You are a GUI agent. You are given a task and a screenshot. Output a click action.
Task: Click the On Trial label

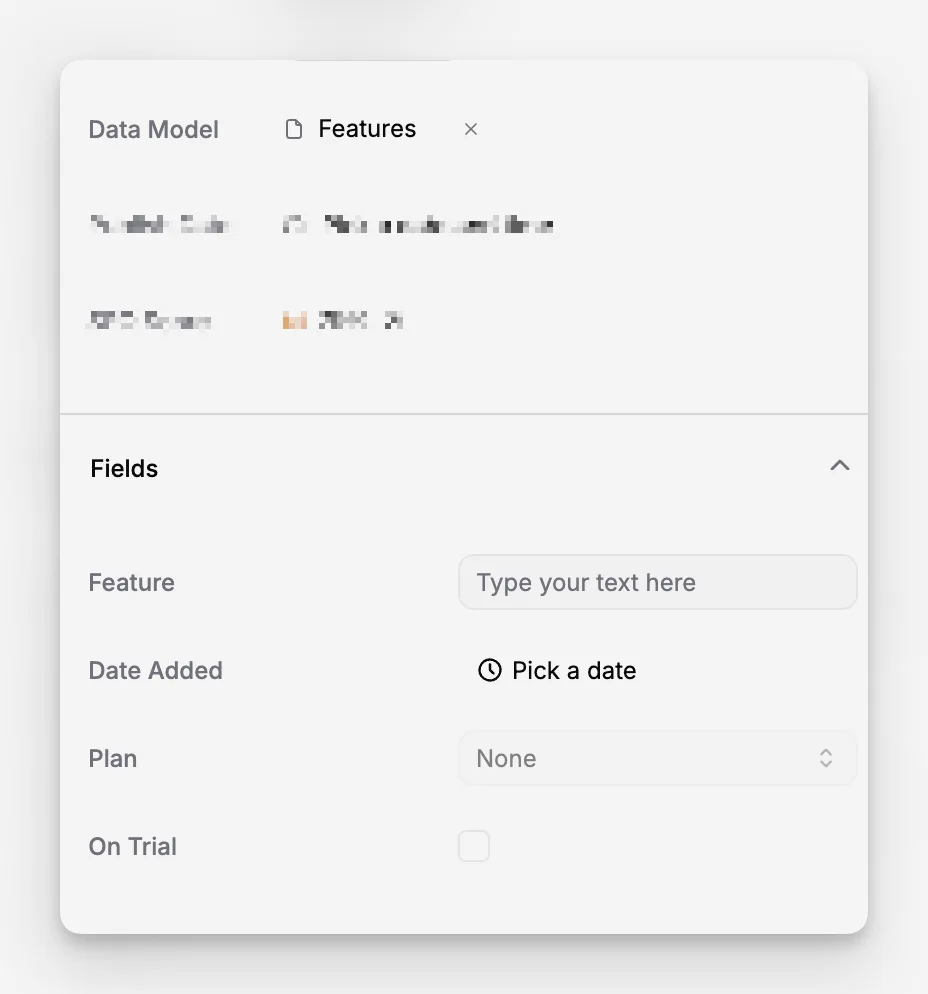(x=132, y=846)
